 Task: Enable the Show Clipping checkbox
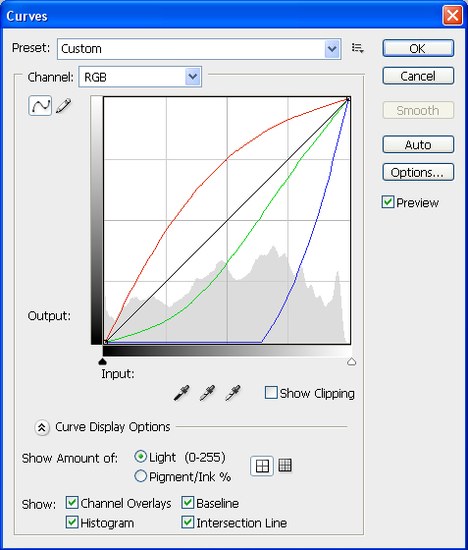(x=271, y=393)
